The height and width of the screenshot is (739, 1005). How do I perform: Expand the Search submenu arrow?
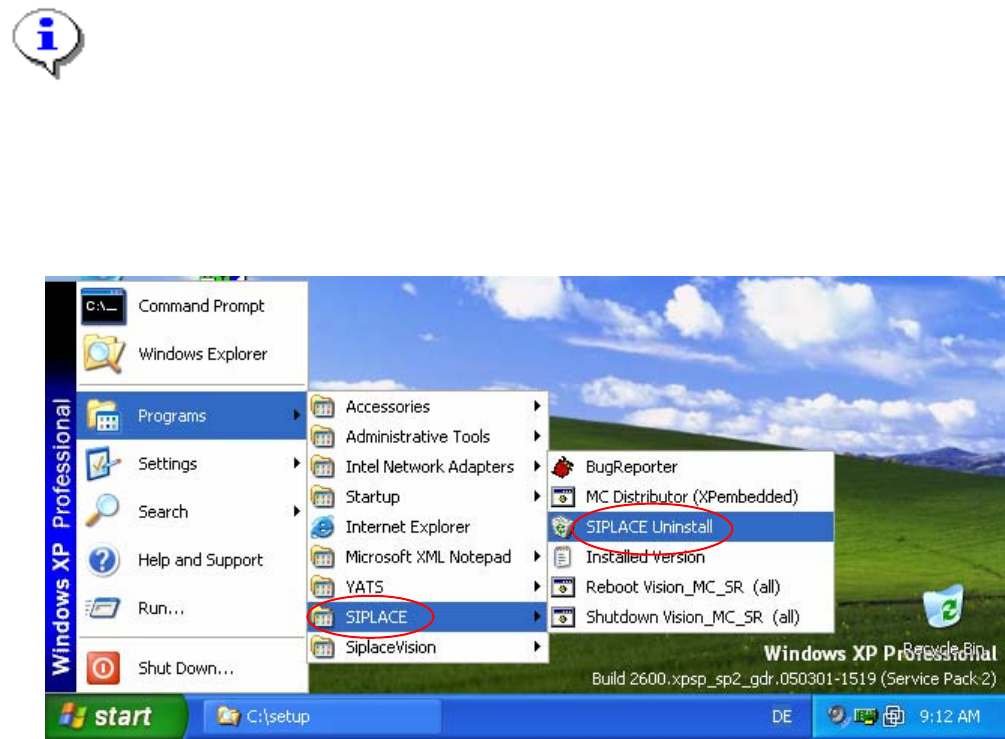(x=296, y=511)
